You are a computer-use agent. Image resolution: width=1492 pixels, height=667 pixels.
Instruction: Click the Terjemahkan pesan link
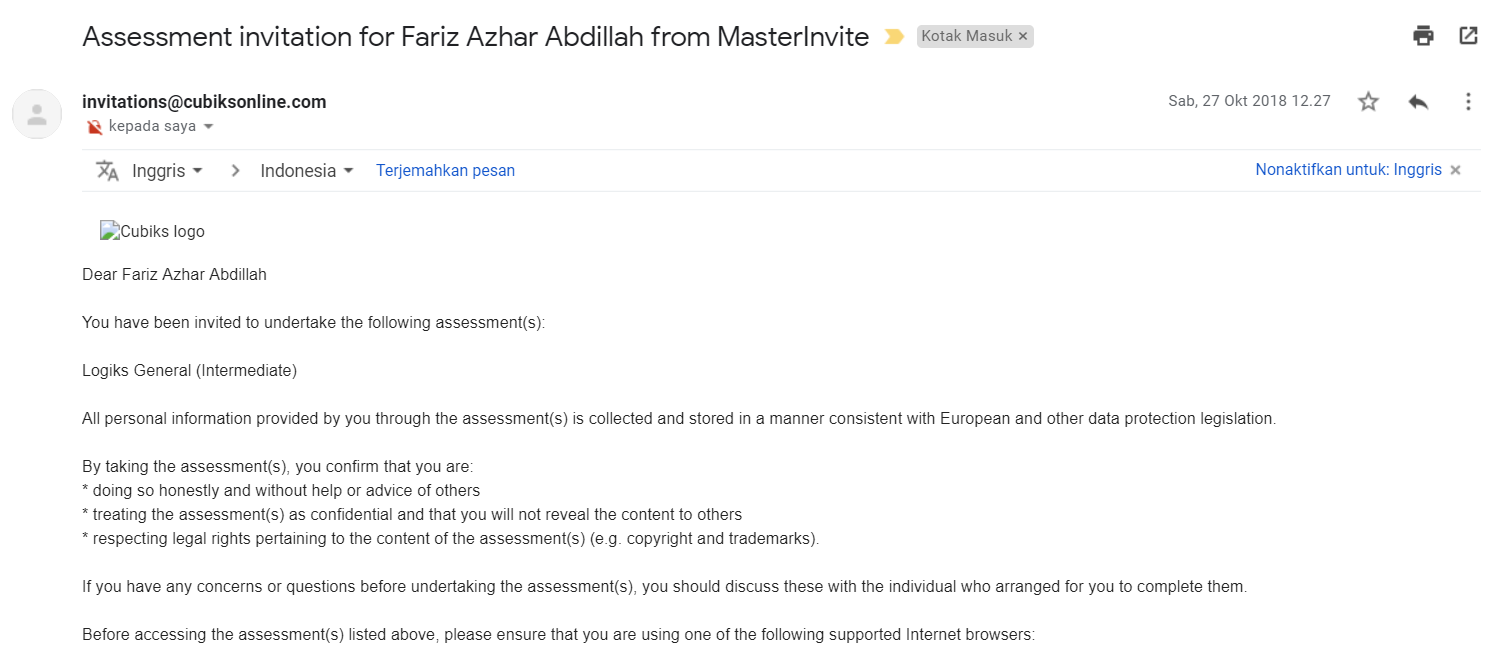pos(445,171)
